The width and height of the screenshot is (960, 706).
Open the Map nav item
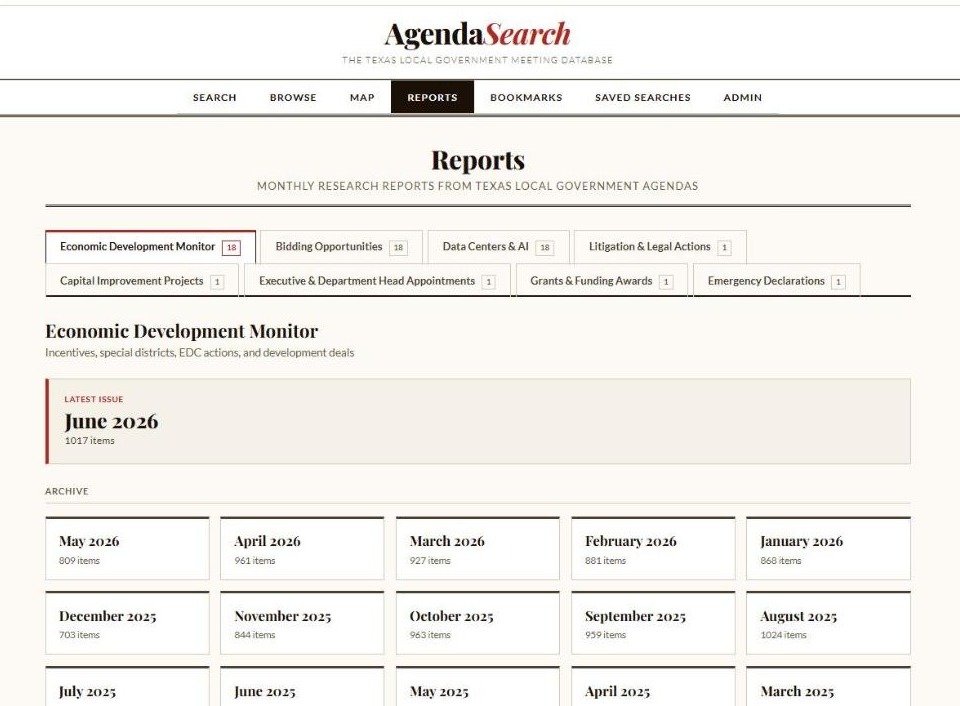(x=362, y=97)
